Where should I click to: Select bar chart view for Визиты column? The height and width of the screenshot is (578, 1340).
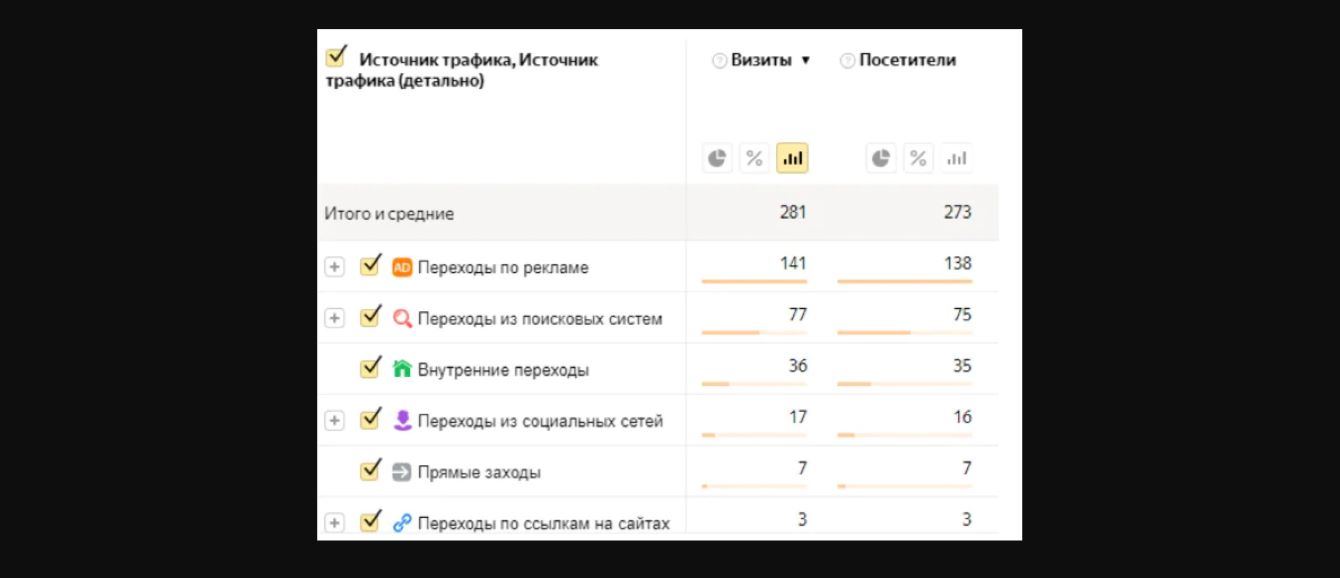(x=792, y=158)
